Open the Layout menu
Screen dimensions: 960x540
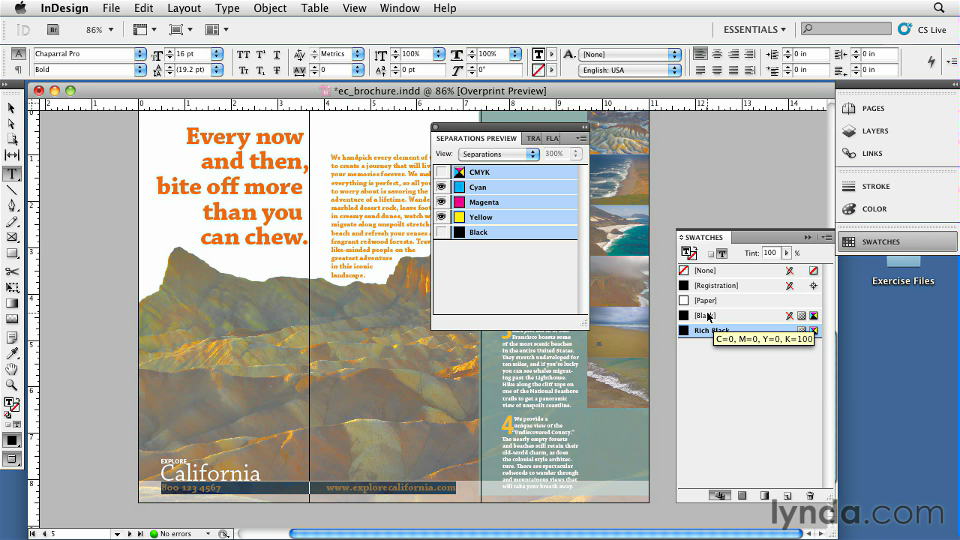(x=184, y=8)
